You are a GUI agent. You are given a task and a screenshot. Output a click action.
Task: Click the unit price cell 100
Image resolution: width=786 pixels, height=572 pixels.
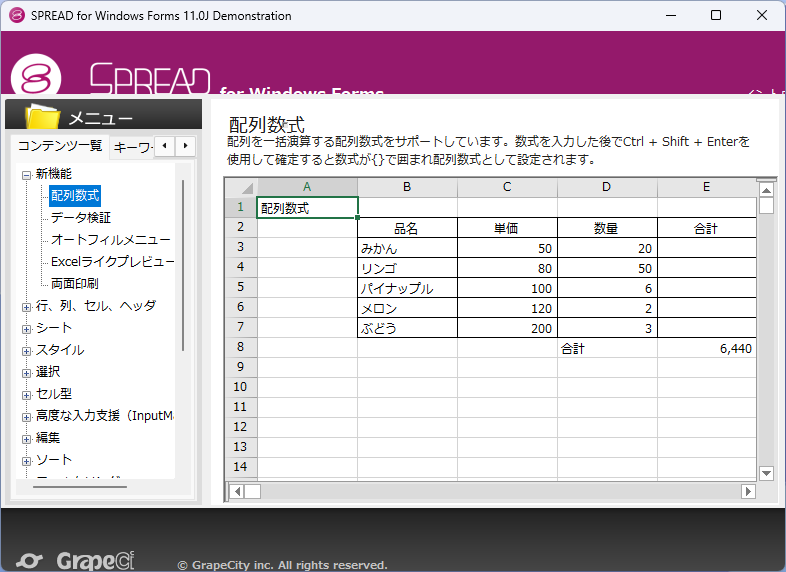(507, 288)
